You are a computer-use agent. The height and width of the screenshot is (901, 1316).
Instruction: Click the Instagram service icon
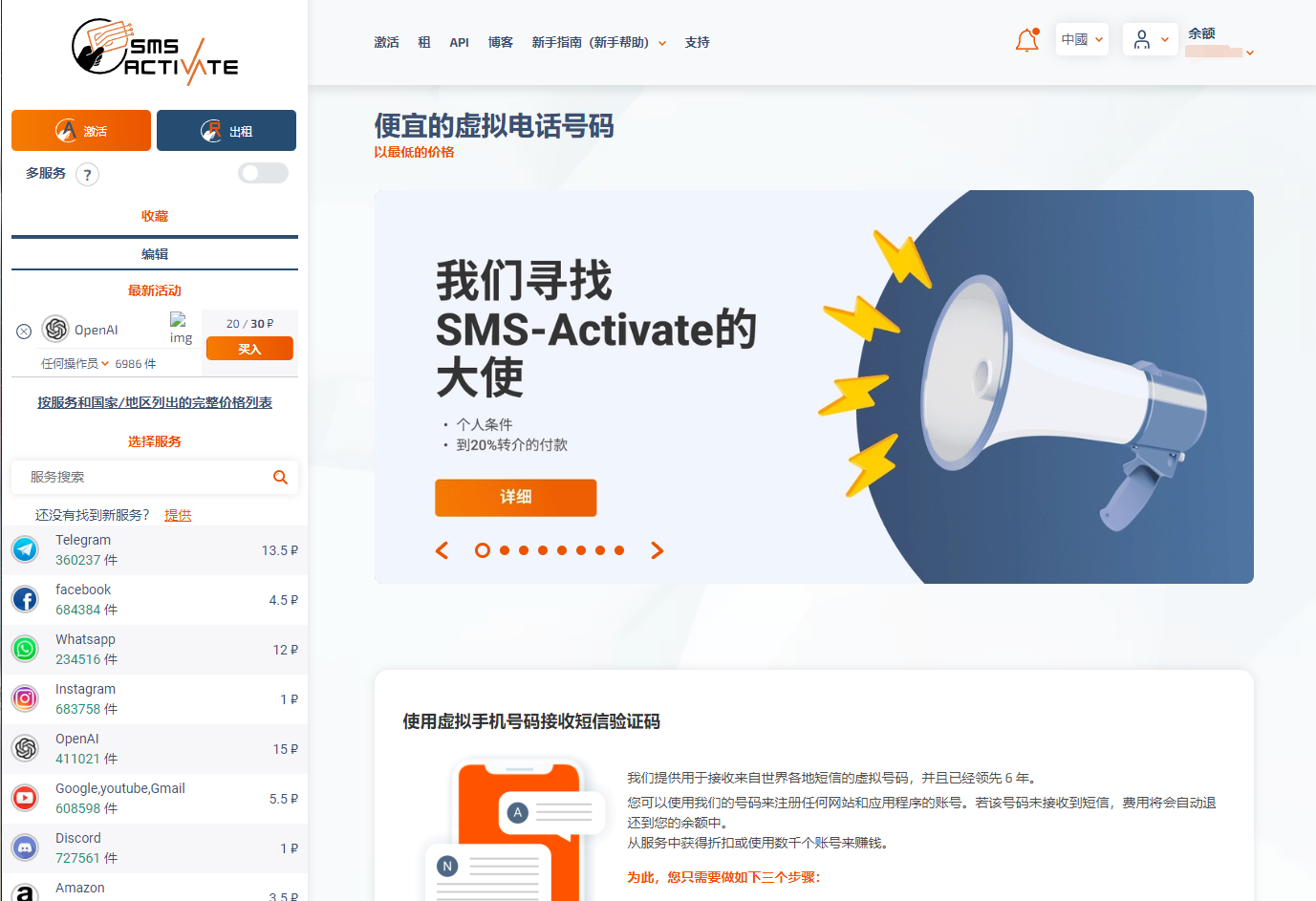point(25,698)
